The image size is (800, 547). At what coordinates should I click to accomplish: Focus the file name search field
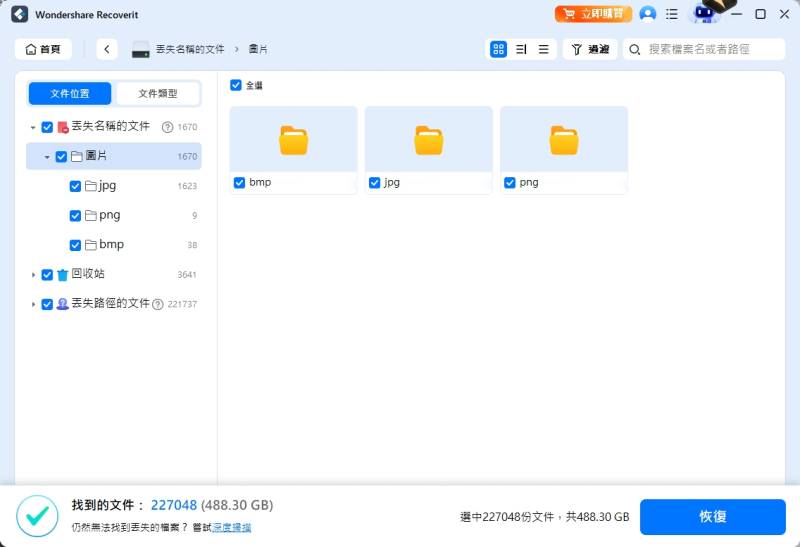pos(704,49)
